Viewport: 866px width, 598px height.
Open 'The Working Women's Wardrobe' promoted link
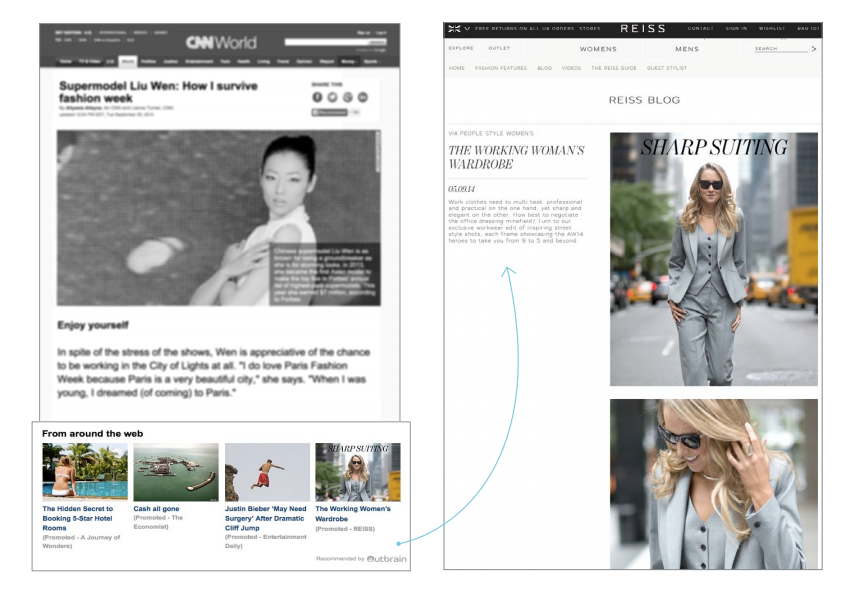point(353,514)
